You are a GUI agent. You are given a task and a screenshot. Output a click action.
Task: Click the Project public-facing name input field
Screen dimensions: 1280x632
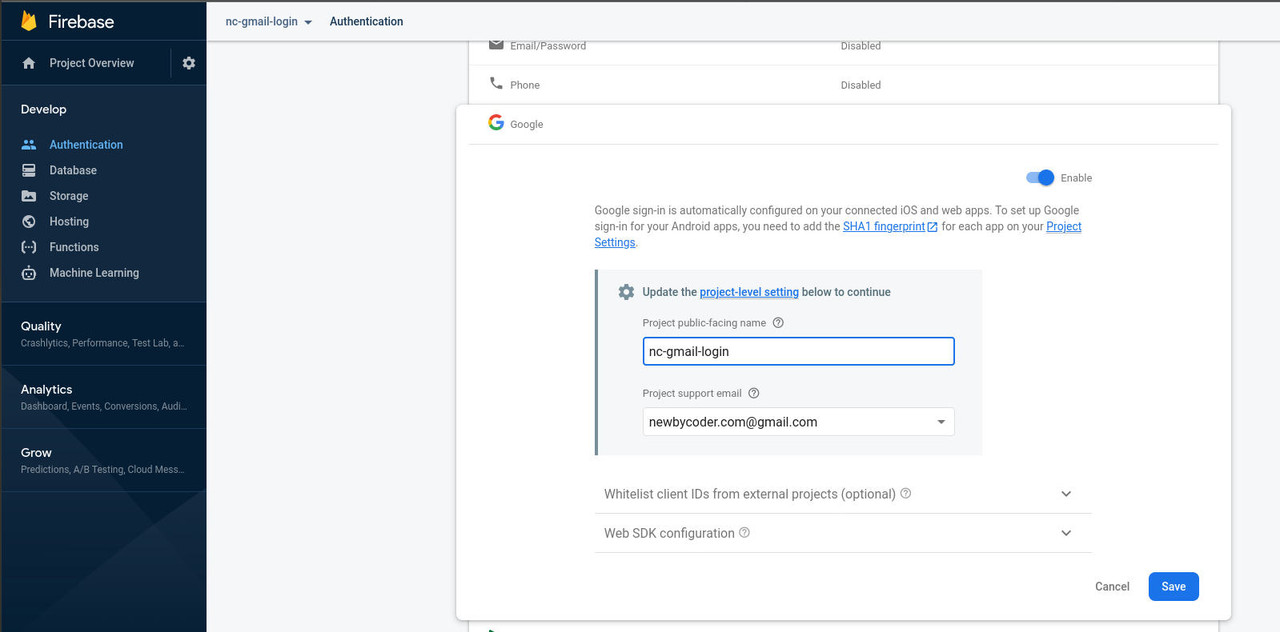click(798, 351)
